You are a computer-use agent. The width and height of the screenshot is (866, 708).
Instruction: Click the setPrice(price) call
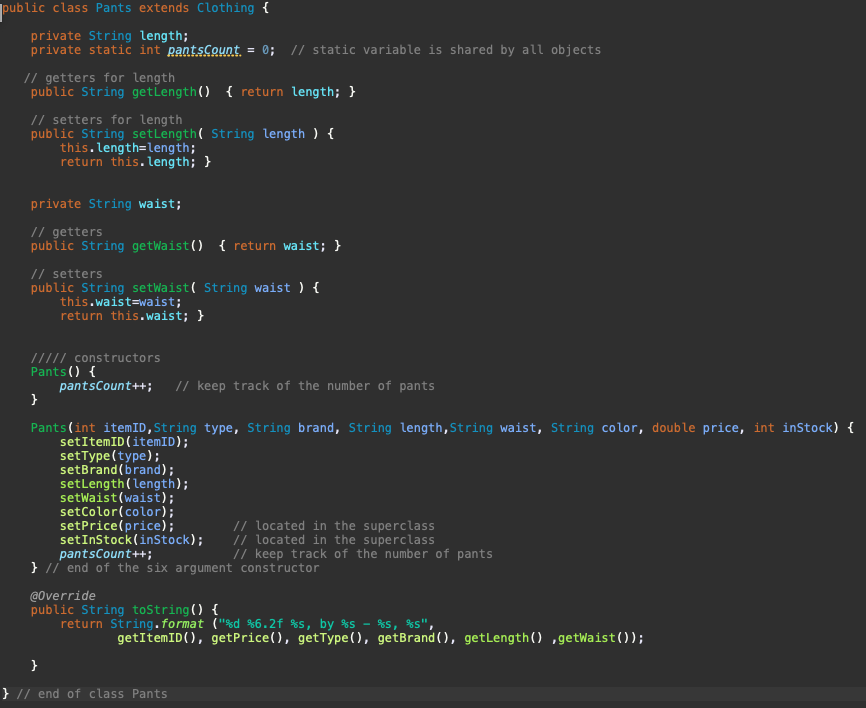[x=117, y=526]
